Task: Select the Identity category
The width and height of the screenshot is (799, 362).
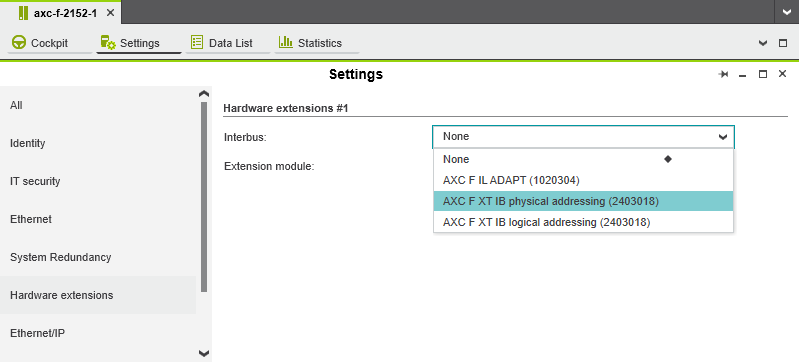Action: pyautogui.click(x=98, y=143)
